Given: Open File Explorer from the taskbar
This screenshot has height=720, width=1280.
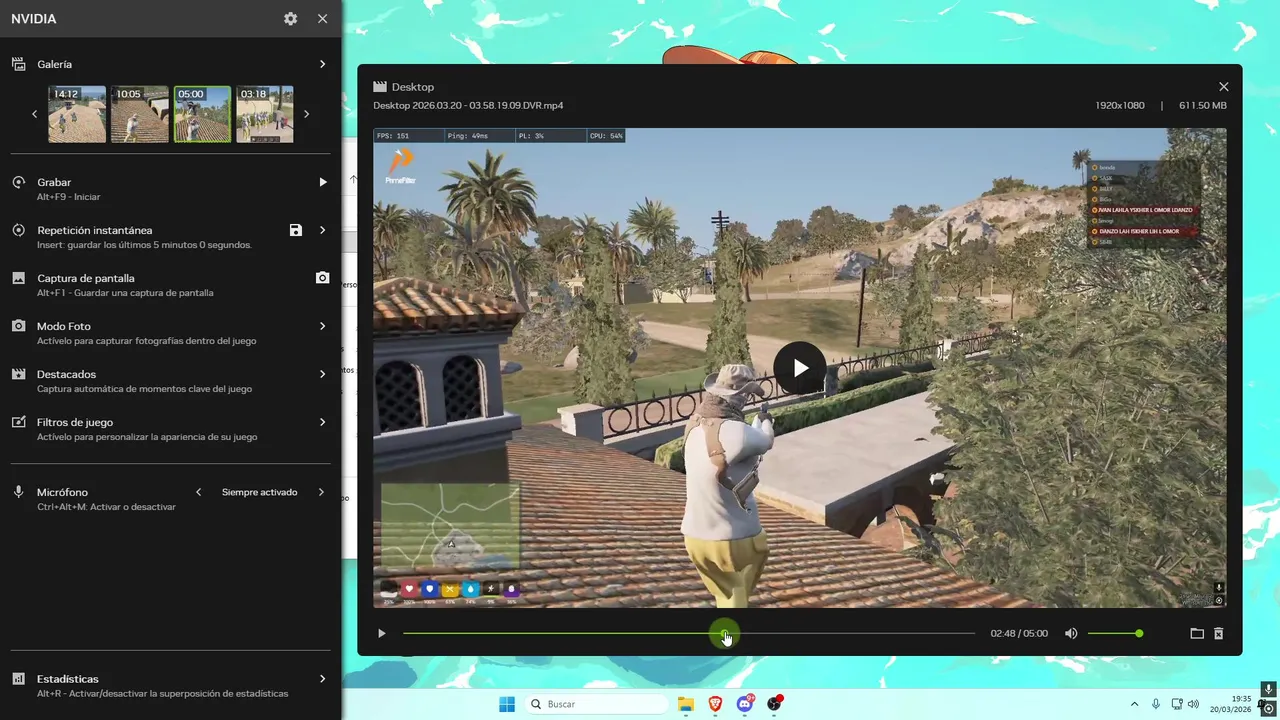Looking at the screenshot, I should click(x=686, y=704).
